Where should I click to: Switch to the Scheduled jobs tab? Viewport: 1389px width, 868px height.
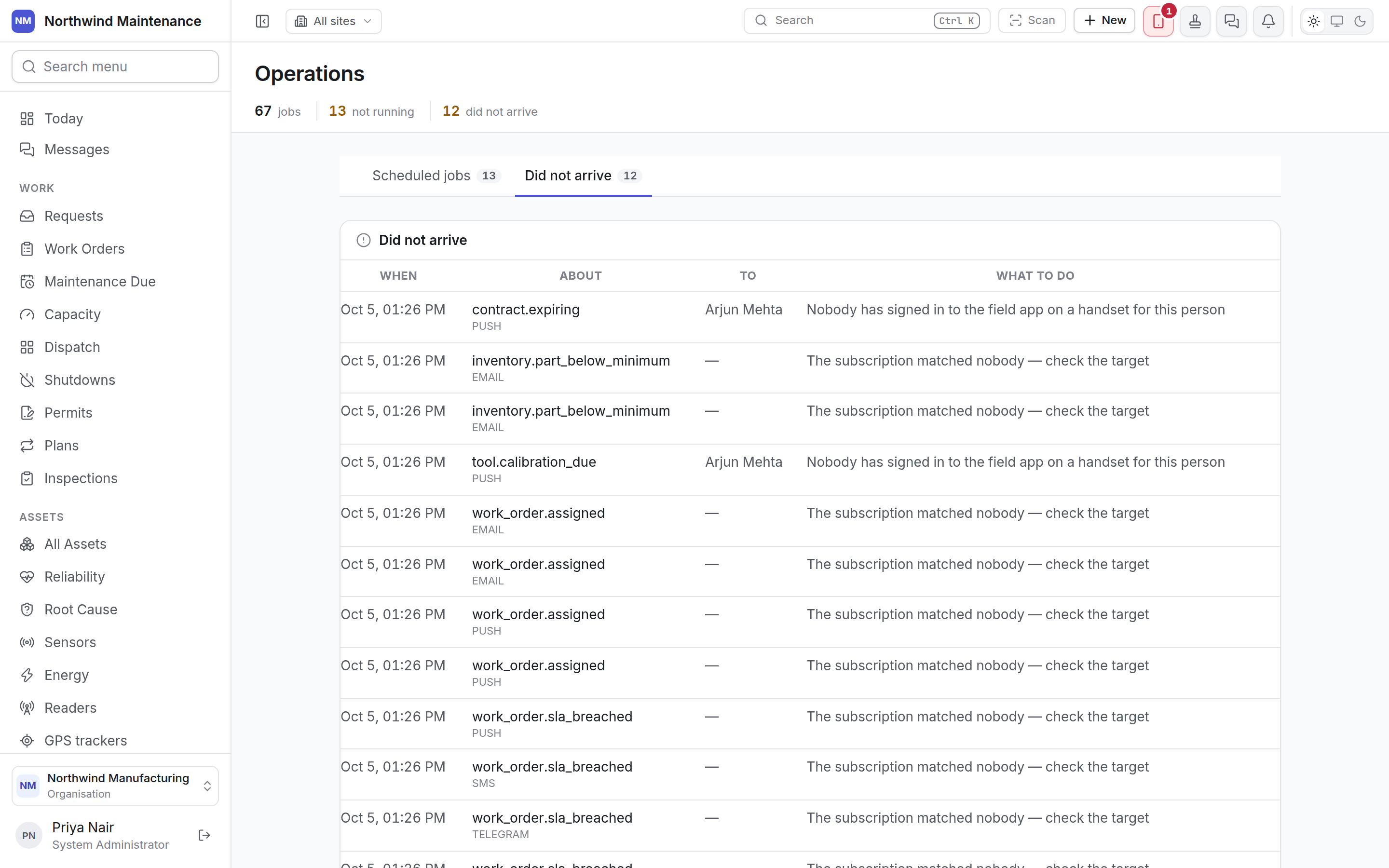[x=436, y=176]
